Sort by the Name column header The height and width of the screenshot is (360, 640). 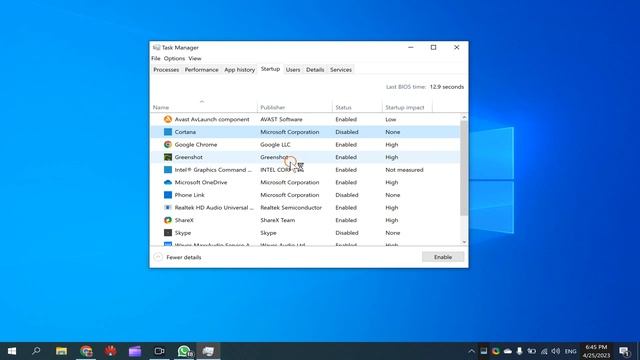click(x=204, y=107)
